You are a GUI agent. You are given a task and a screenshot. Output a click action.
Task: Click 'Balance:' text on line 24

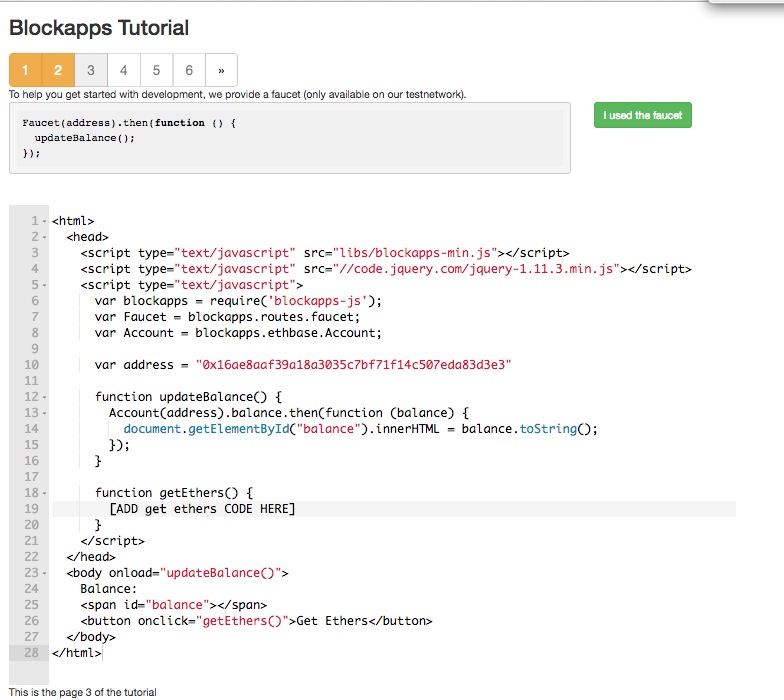pos(108,588)
